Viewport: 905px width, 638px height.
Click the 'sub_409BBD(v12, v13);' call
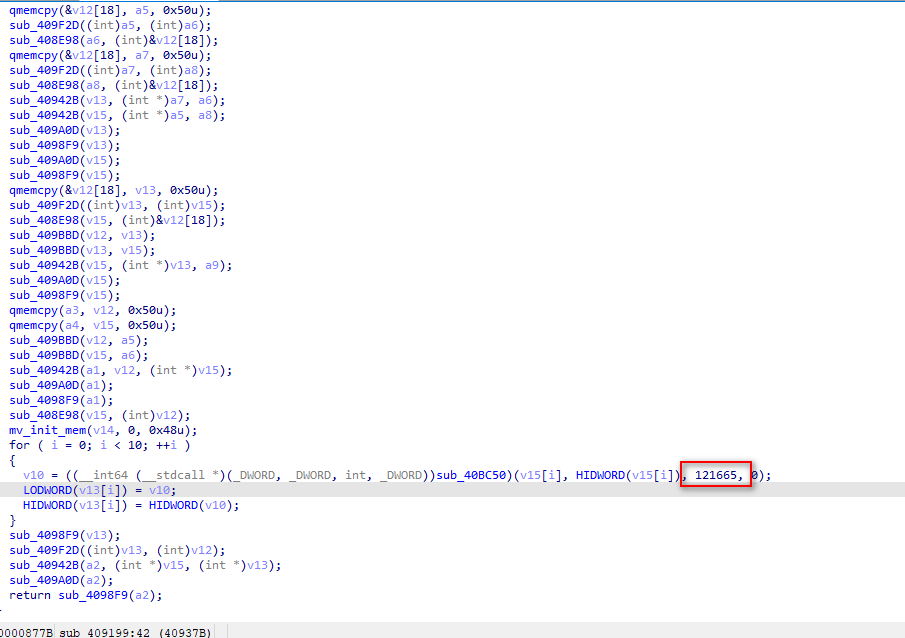click(x=82, y=236)
